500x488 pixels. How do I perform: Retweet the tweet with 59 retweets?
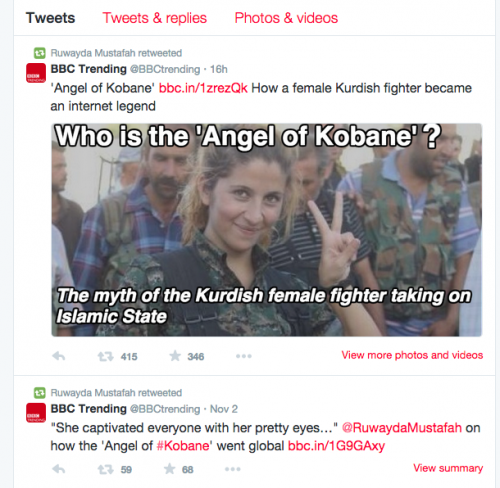coord(105,470)
